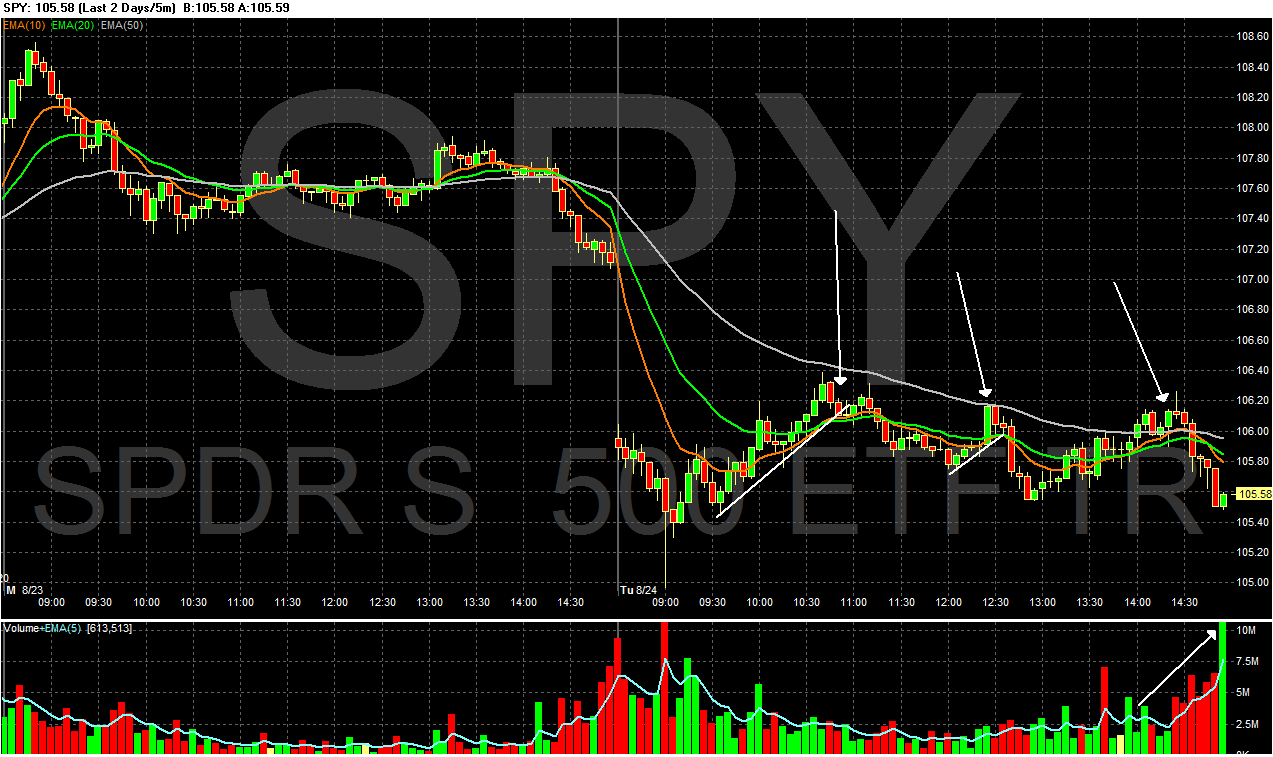Click the 108.00 price axis label
This screenshot has height=757, width=1273.
[x=1254, y=128]
